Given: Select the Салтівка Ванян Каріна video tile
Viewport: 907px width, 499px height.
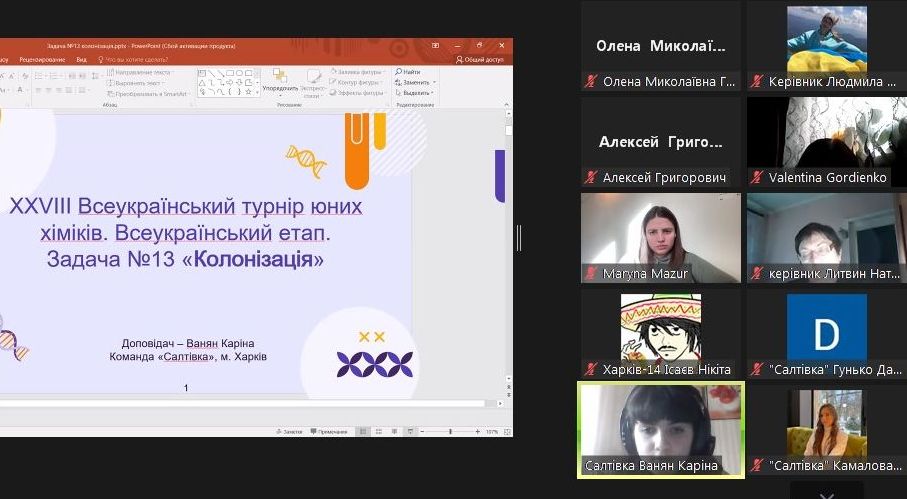Looking at the screenshot, I should point(661,430).
